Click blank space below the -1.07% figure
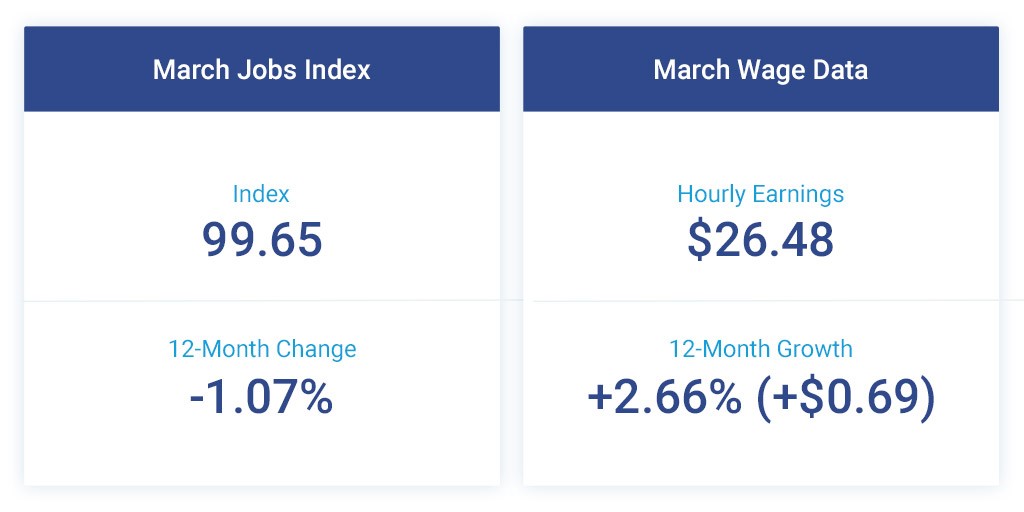The height and width of the screenshot is (512, 1024). (261, 452)
